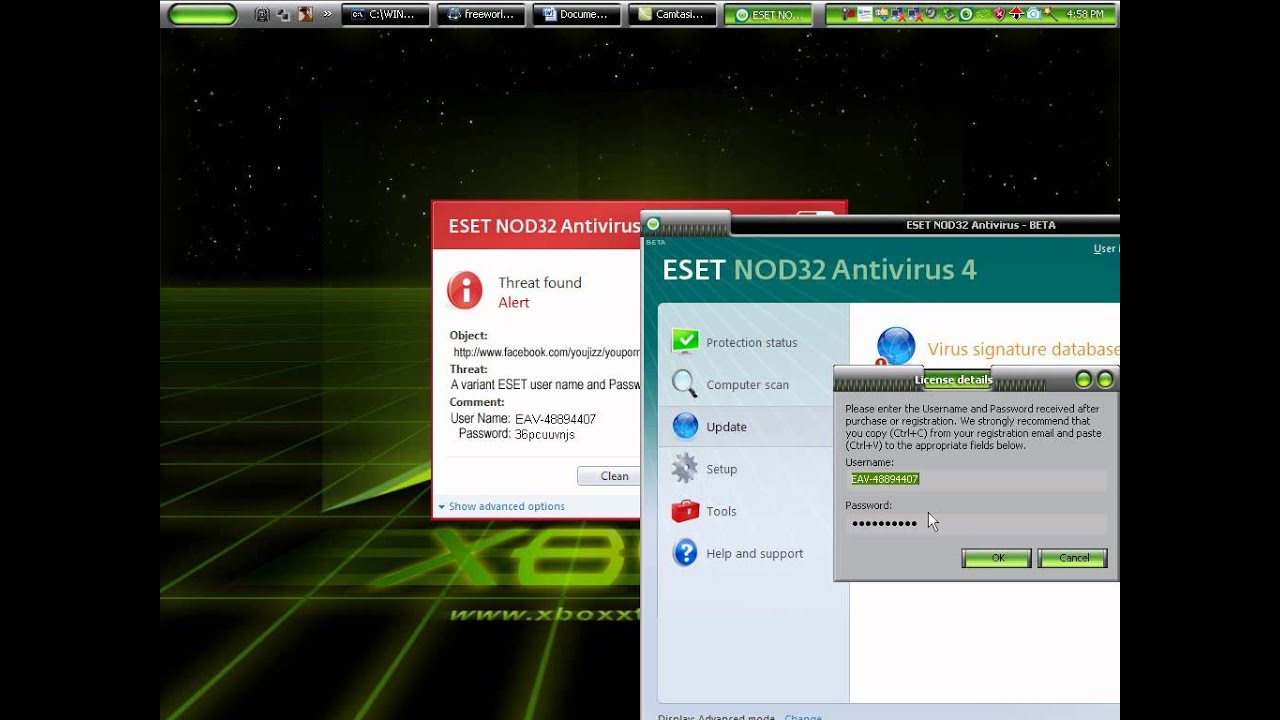Click the green Start button on taskbar
The height and width of the screenshot is (720, 1280).
[203, 14]
